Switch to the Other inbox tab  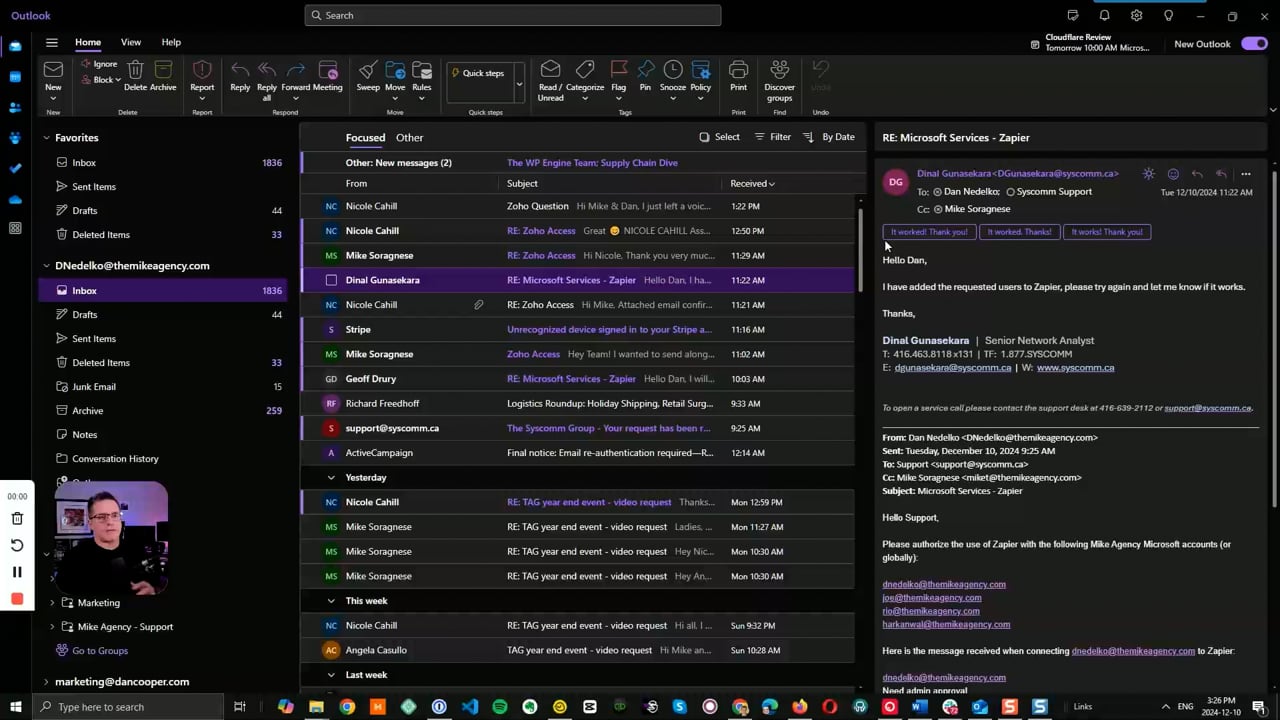point(409,137)
